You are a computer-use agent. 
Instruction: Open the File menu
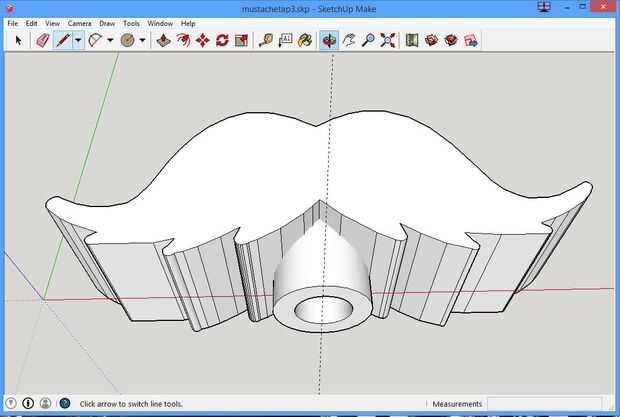13,23
